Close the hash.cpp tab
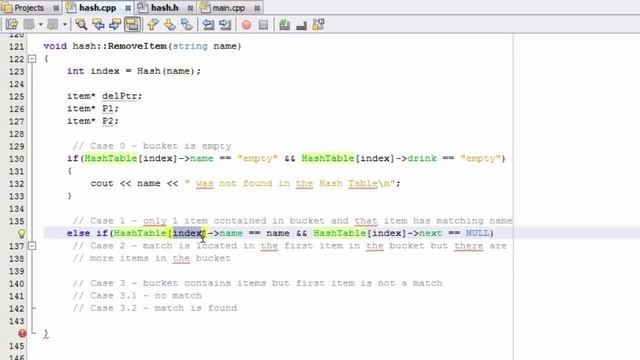This screenshot has width=640, height=360. (x=128, y=8)
